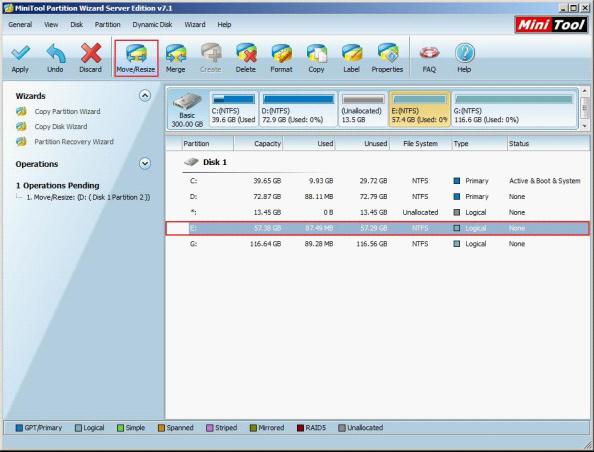
Task: Open the Partition menu
Action: point(108,25)
